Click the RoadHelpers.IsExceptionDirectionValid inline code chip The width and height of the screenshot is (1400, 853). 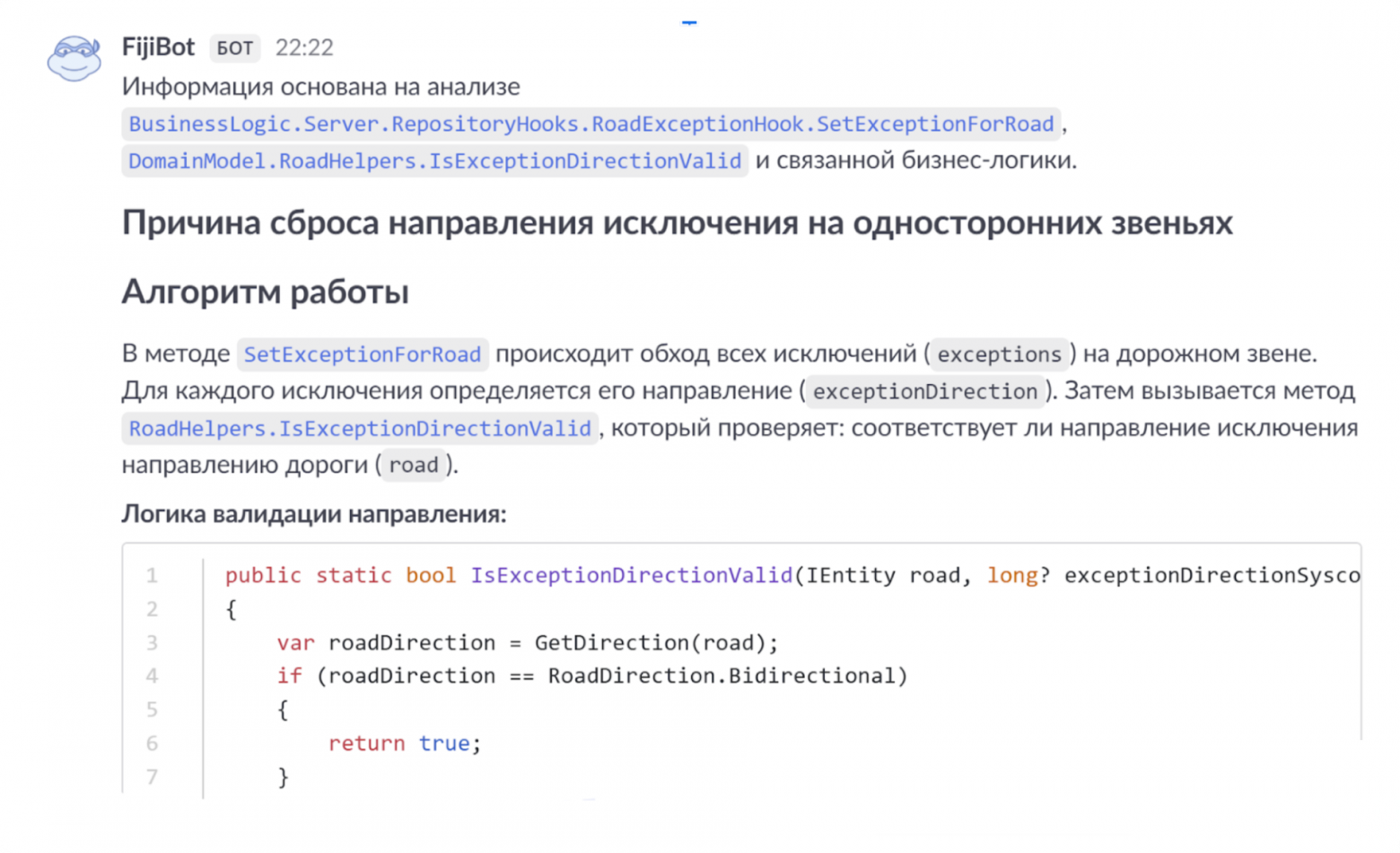[x=358, y=428]
